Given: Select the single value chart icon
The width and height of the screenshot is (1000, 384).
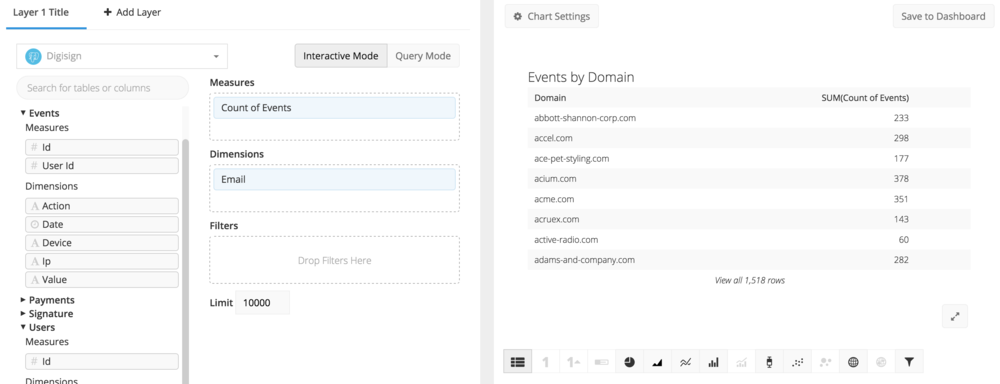Looking at the screenshot, I should pos(545,362).
